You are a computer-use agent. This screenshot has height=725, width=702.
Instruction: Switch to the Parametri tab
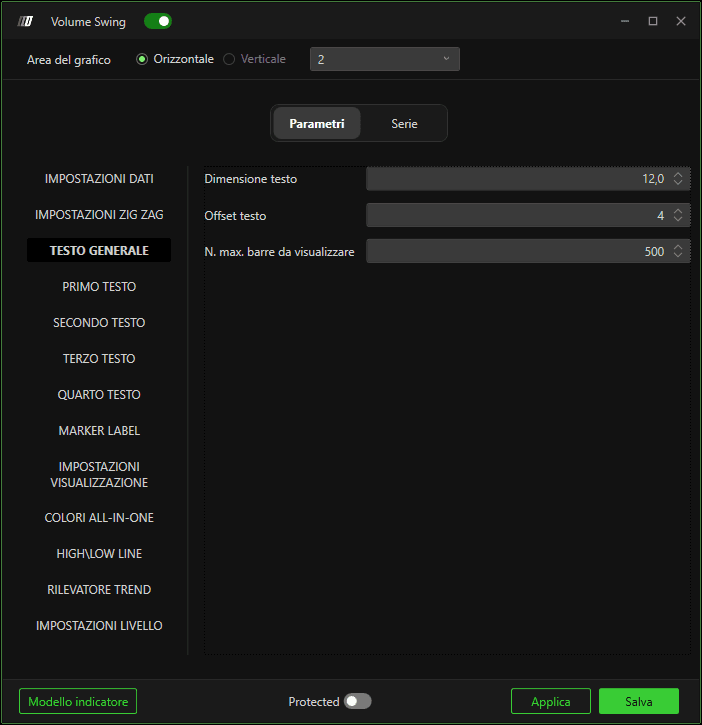[x=317, y=123]
